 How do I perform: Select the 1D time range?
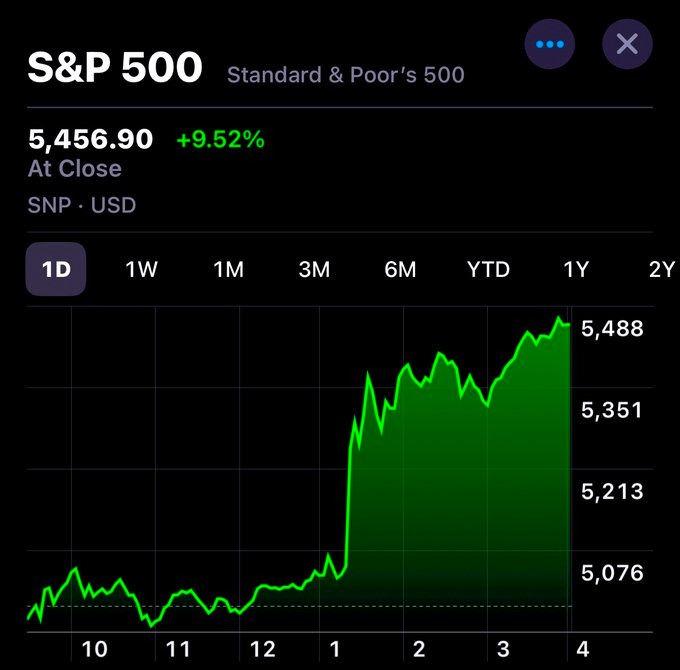tap(56, 269)
